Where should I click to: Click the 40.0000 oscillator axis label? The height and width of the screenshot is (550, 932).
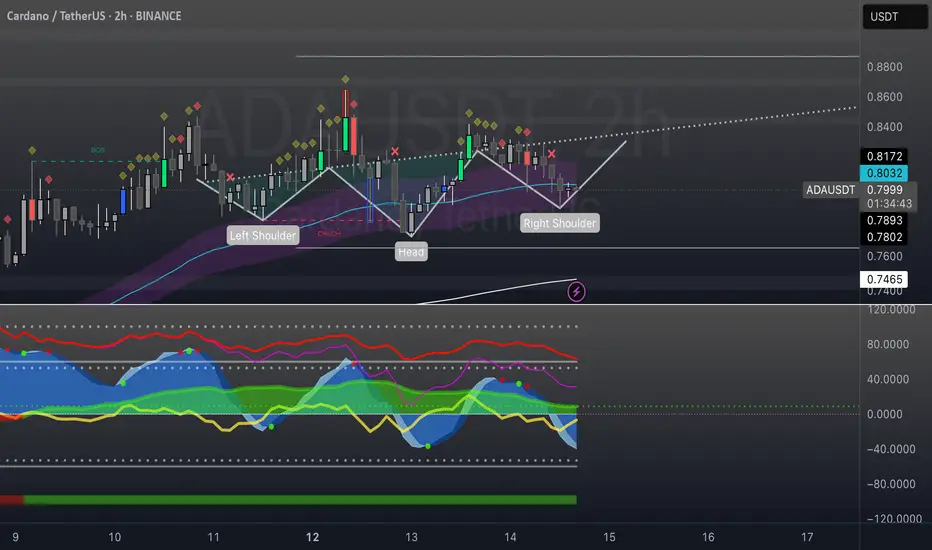tap(887, 379)
